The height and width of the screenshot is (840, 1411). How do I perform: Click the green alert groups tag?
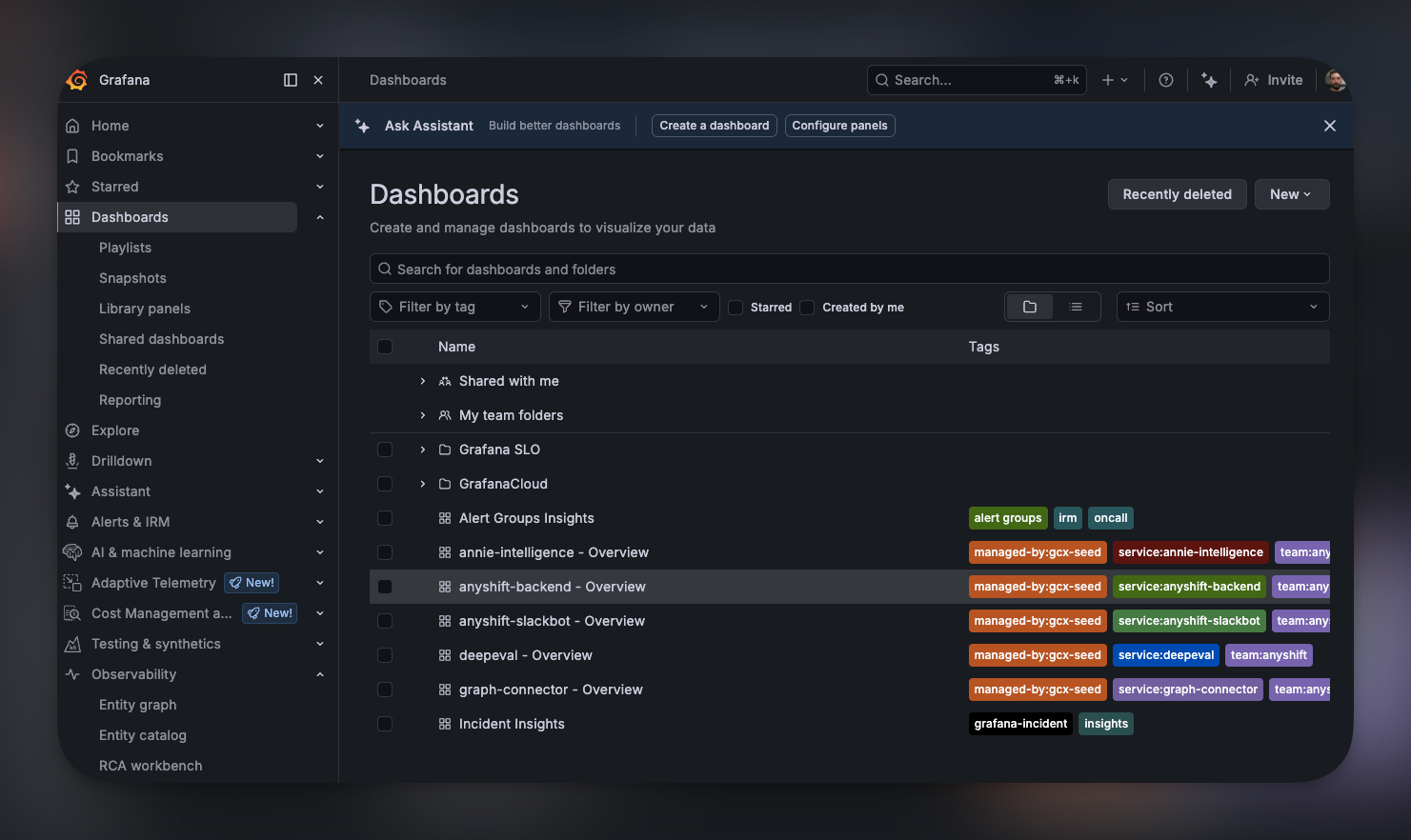1008,518
